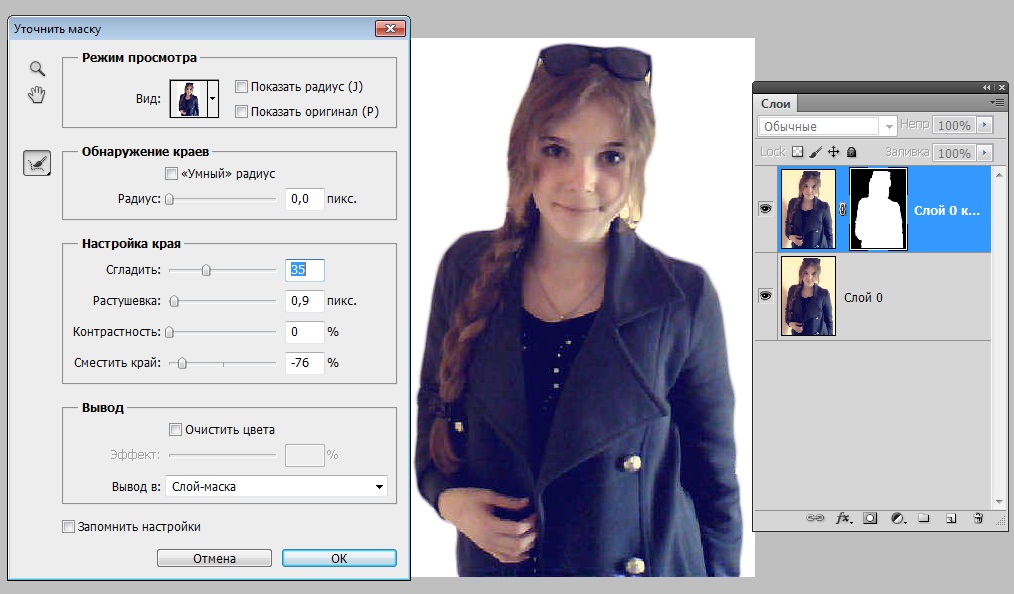This screenshot has width=1014, height=594.
Task: Click the Растушевка value field 0,9
Action: pyautogui.click(x=305, y=301)
